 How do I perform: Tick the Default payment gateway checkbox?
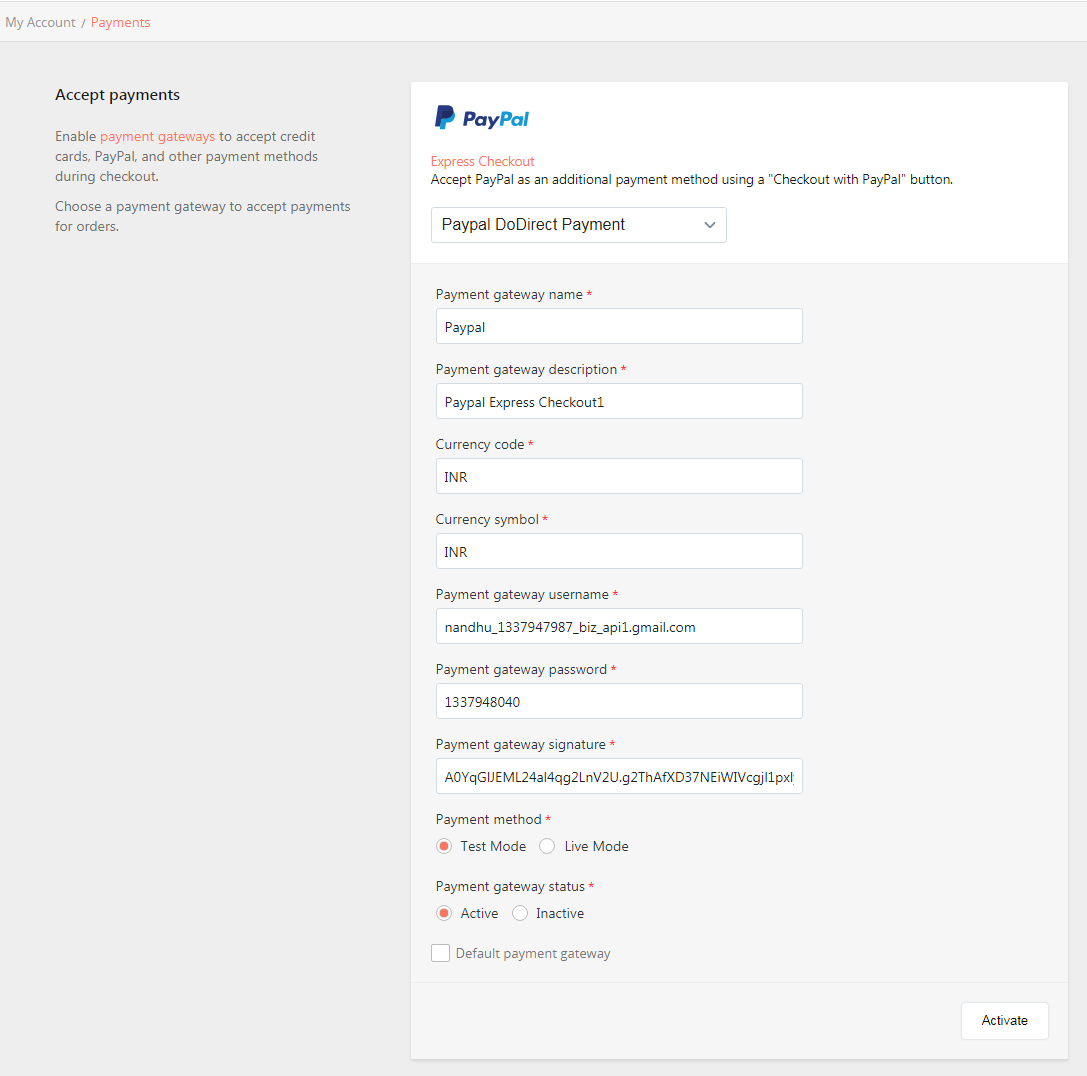[x=440, y=953]
